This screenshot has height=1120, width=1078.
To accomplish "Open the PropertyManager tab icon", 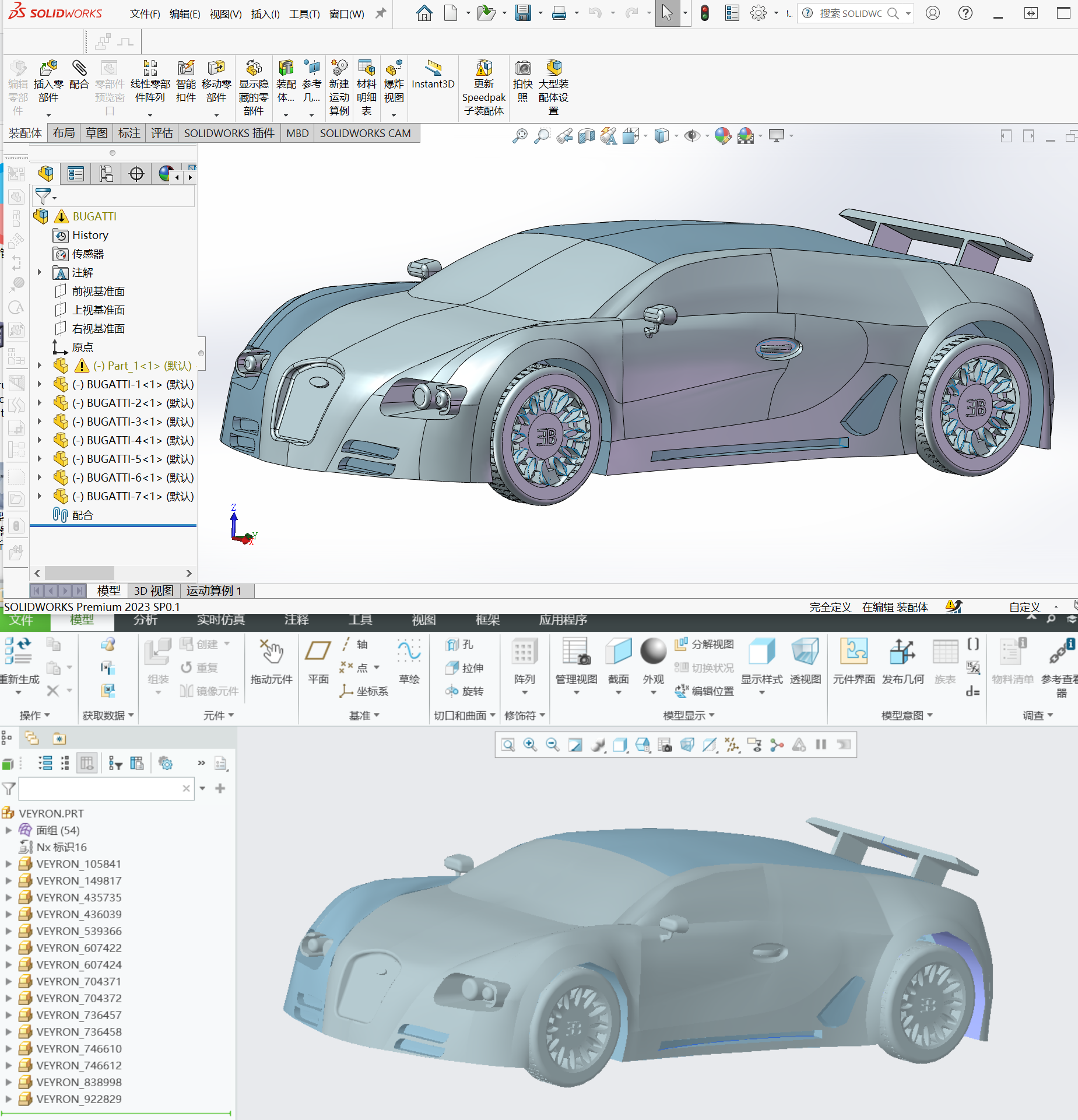I will 76,174.
